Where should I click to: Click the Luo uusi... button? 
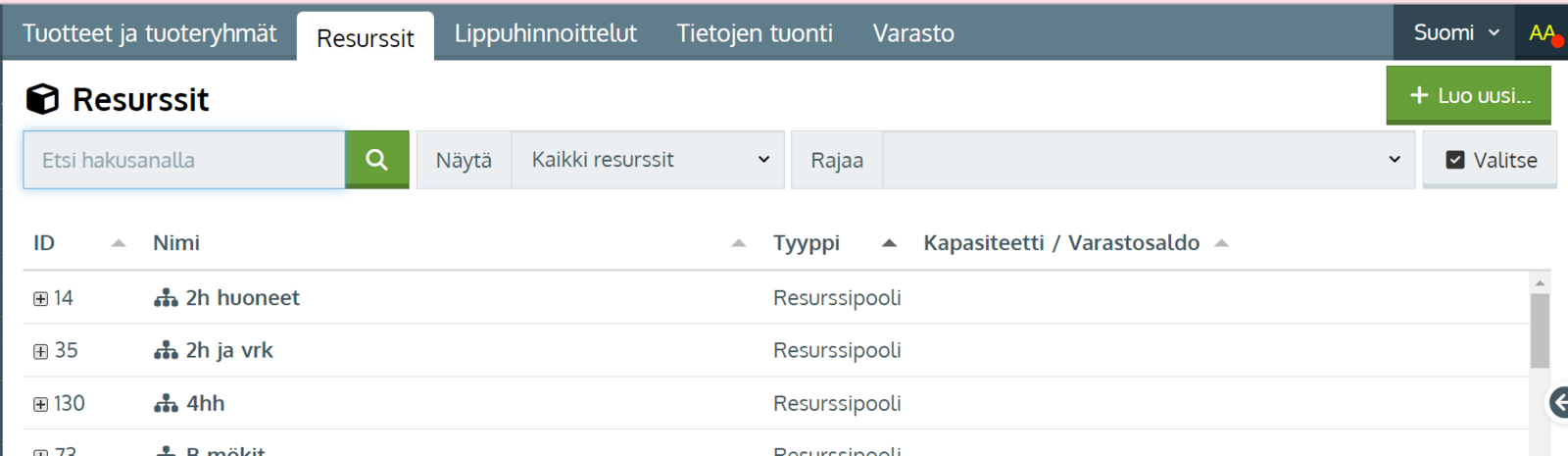click(1468, 95)
